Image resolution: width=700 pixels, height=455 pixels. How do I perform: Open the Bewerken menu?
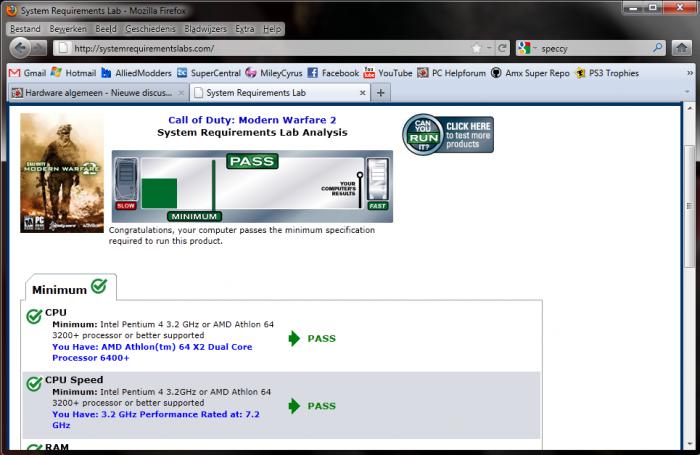(x=68, y=29)
